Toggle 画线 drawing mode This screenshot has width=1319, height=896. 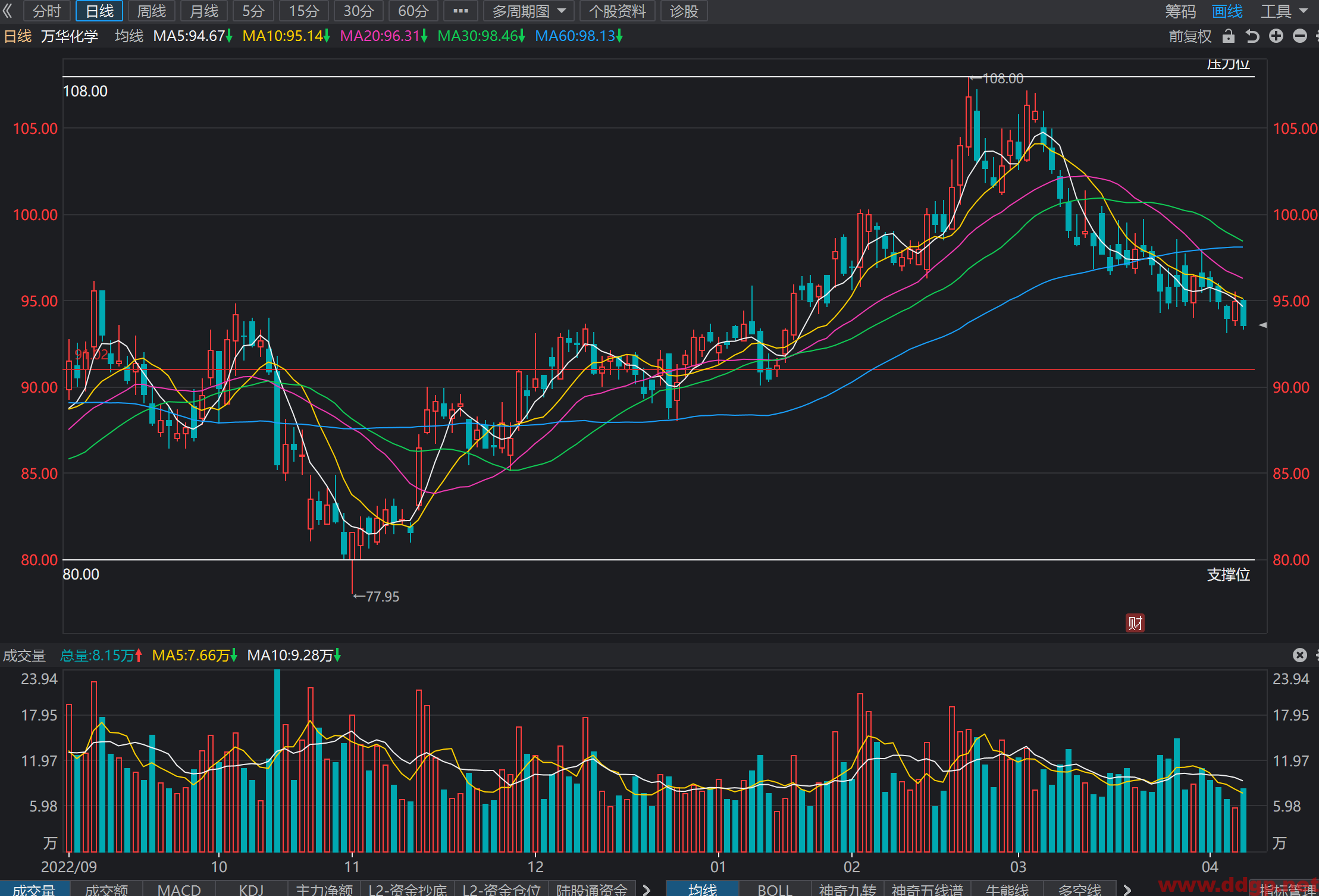[x=1227, y=11]
